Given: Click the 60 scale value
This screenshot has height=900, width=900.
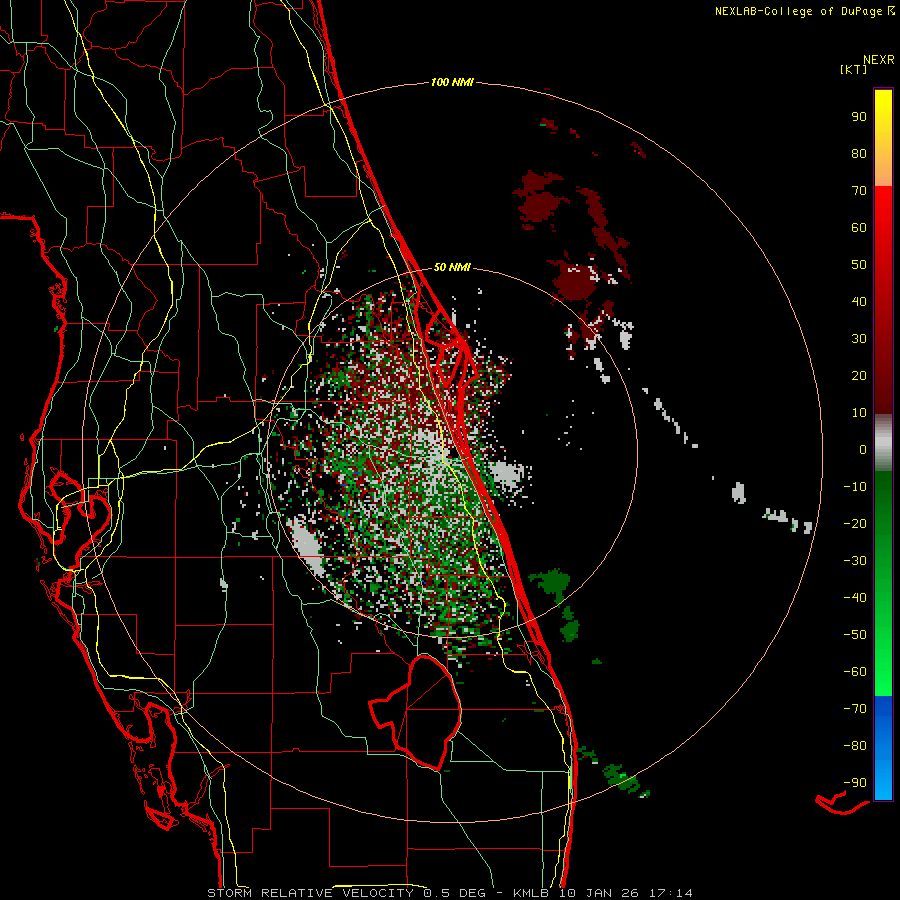Looking at the screenshot, I should pyautogui.click(x=859, y=227).
